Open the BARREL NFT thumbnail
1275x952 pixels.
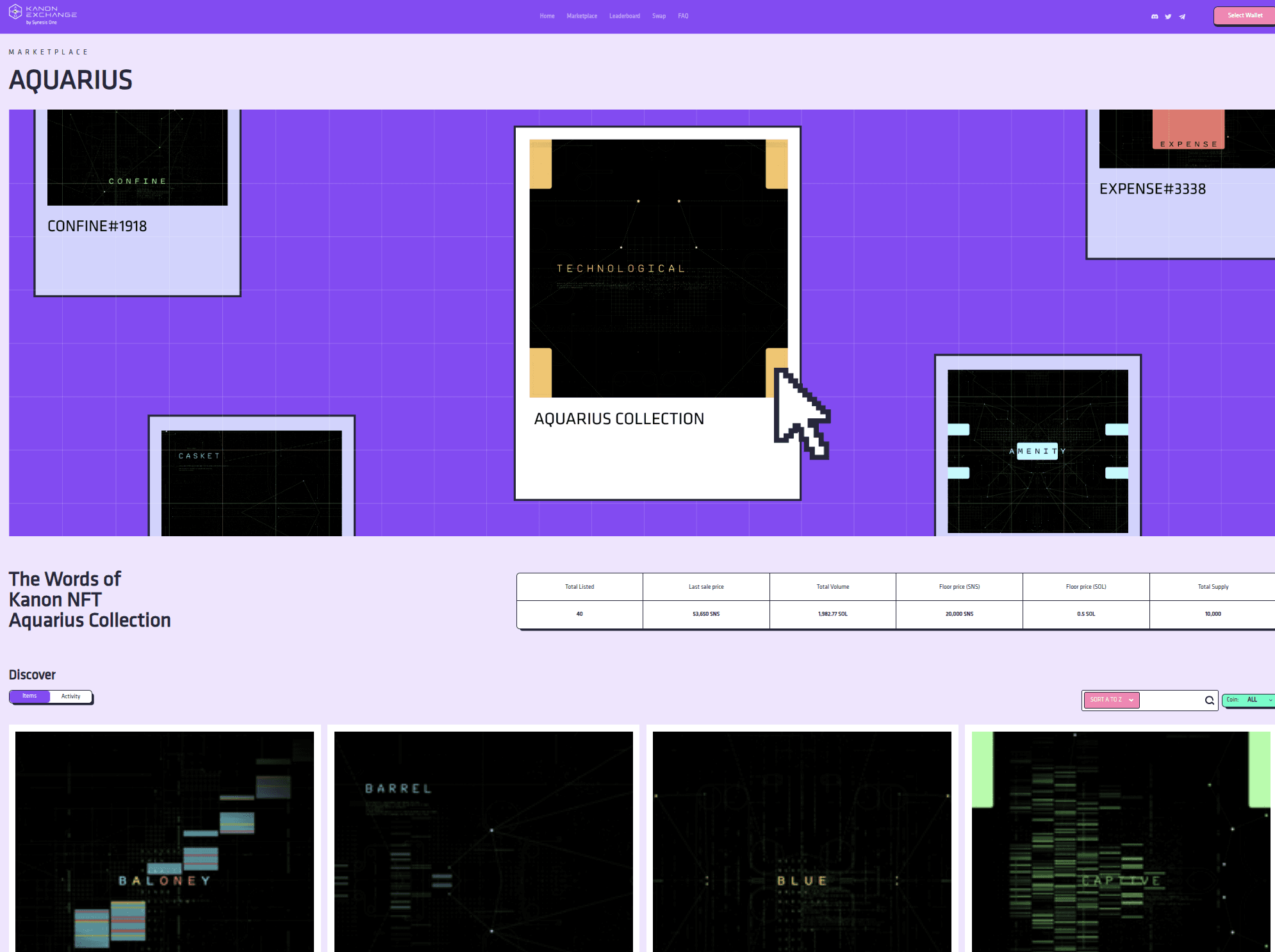[483, 841]
